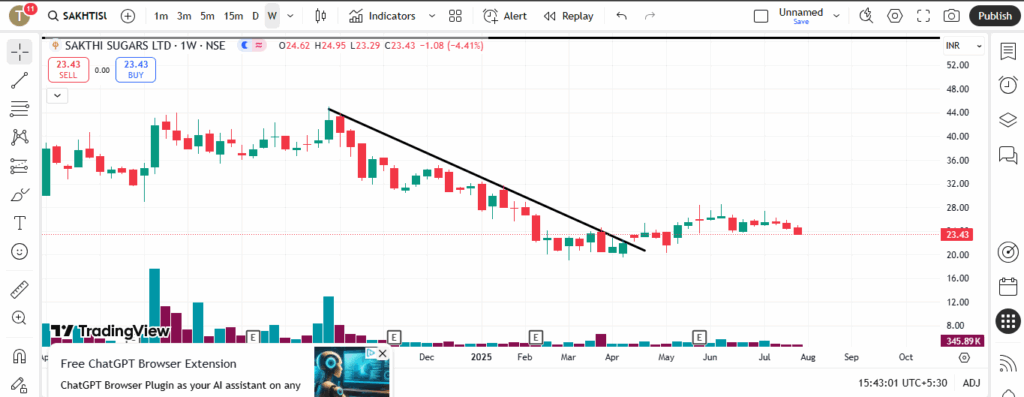Image resolution: width=1024 pixels, height=397 pixels.
Task: Open the apps grid panel
Action: pyautogui.click(x=1008, y=321)
